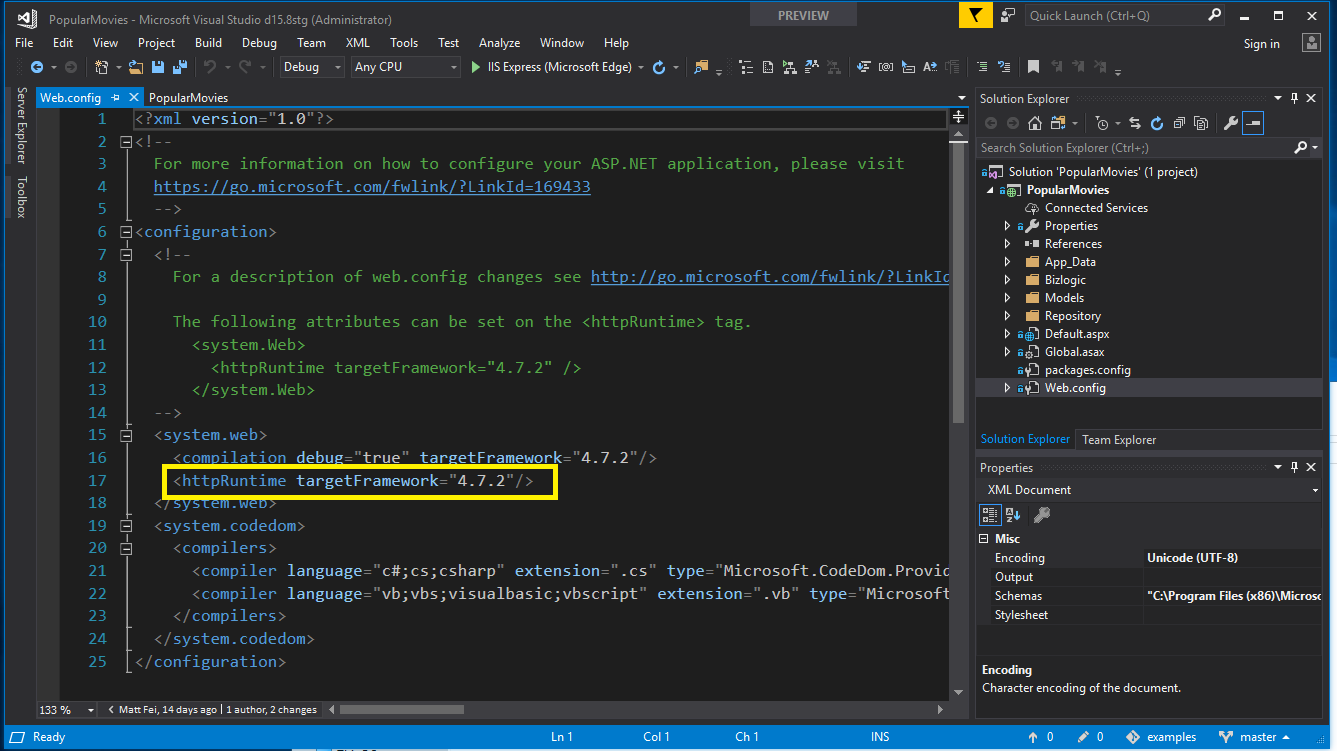
Task: Click the Navigate Backward arrow icon
Action: [37, 67]
